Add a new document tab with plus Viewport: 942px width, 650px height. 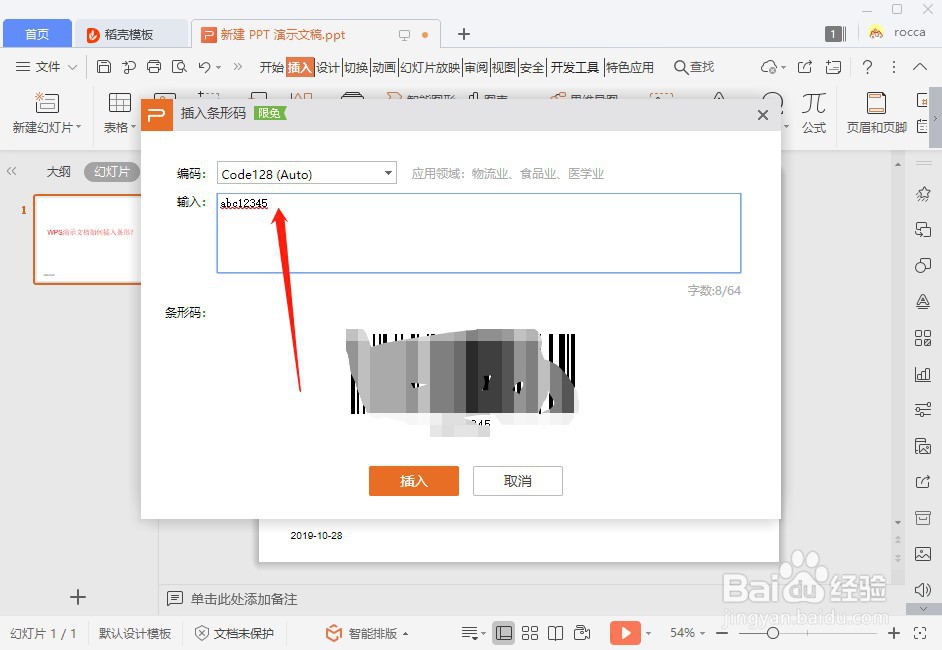(463, 34)
